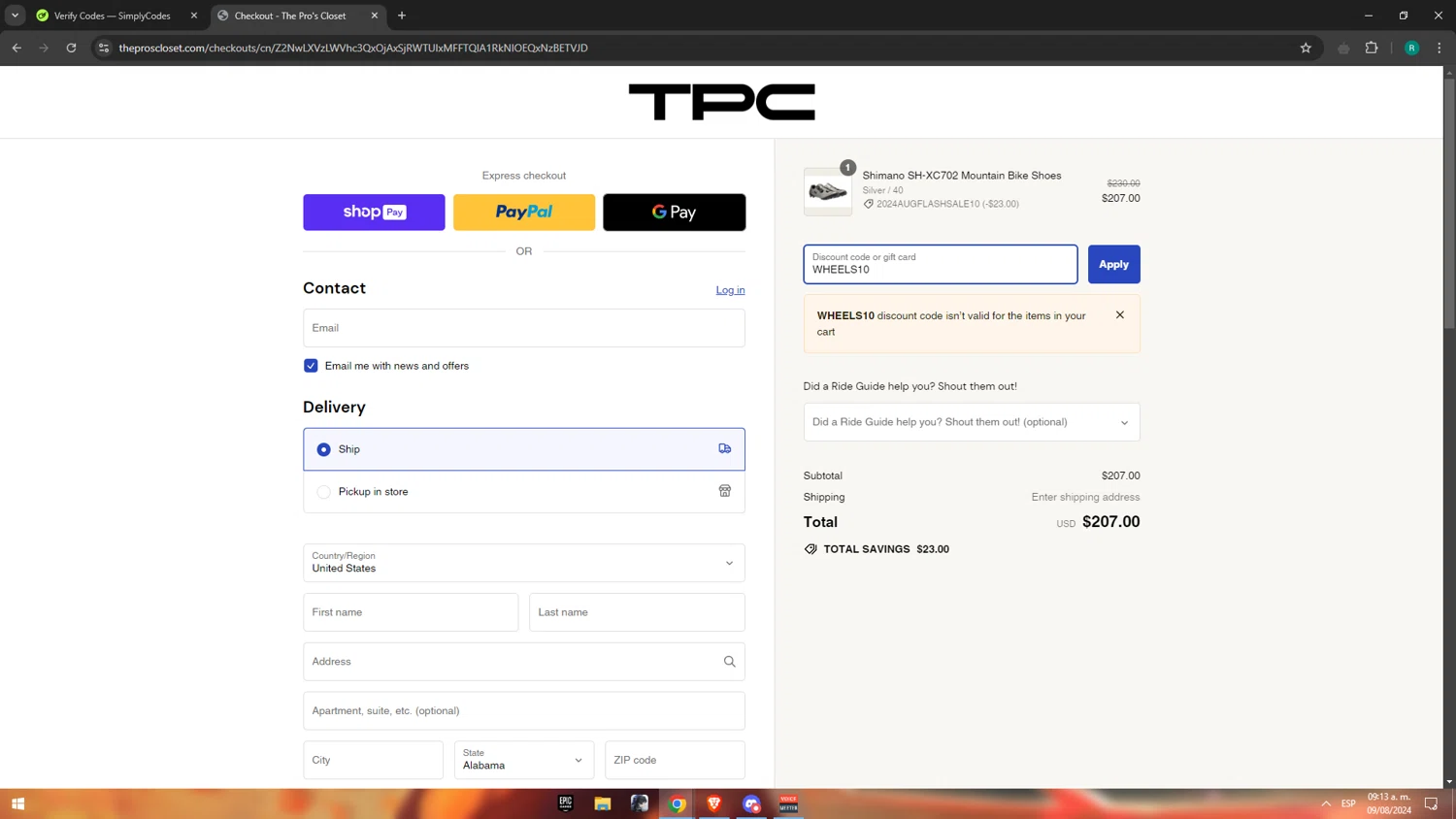Check out with Shop Pay

coord(374,212)
